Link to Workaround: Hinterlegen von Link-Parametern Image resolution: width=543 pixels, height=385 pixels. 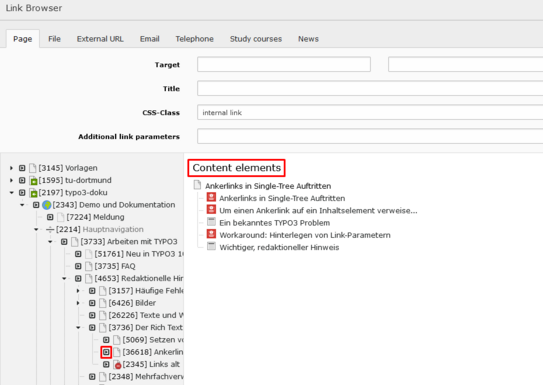coord(305,235)
